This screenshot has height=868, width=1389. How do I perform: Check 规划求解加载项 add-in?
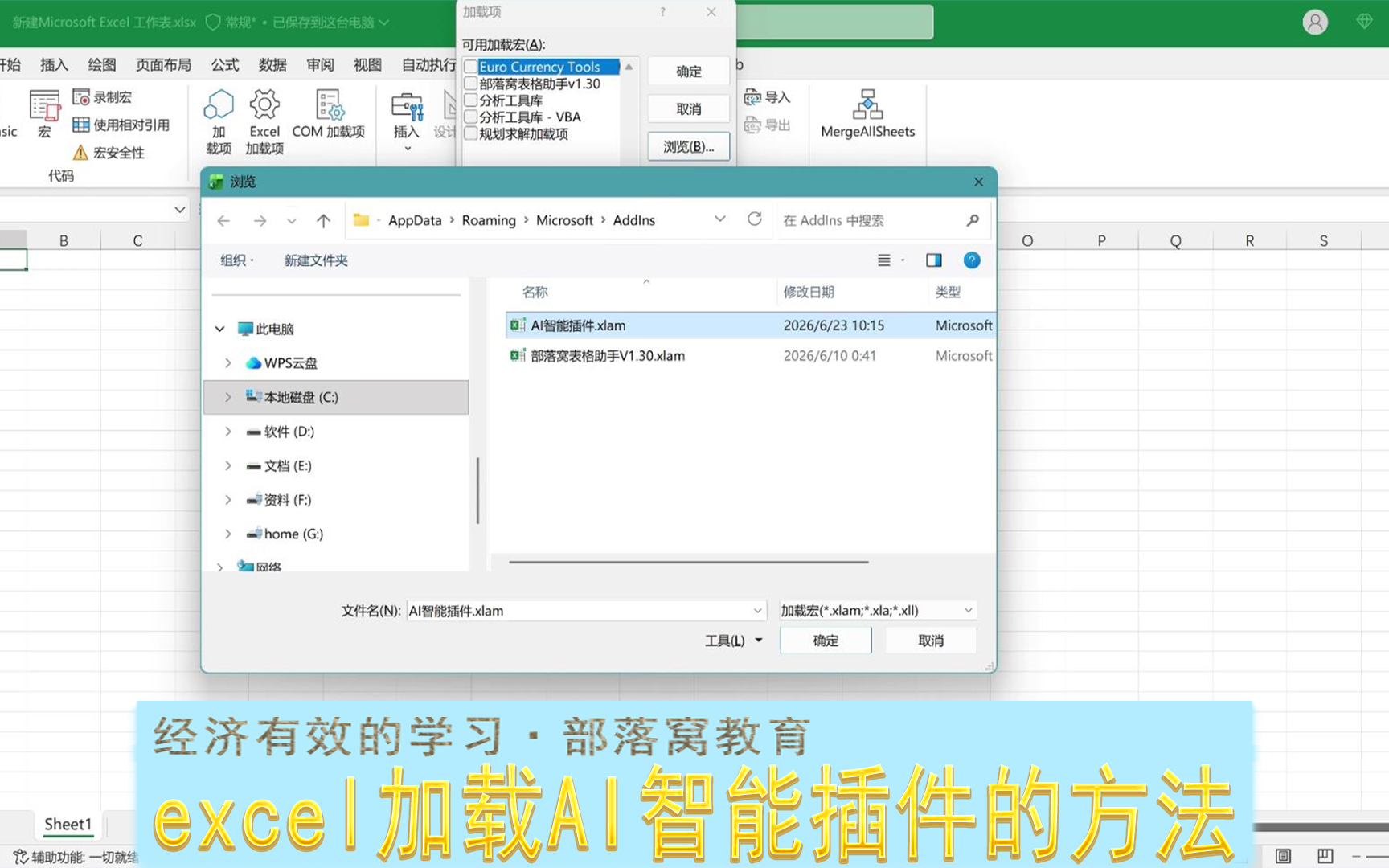click(471, 133)
